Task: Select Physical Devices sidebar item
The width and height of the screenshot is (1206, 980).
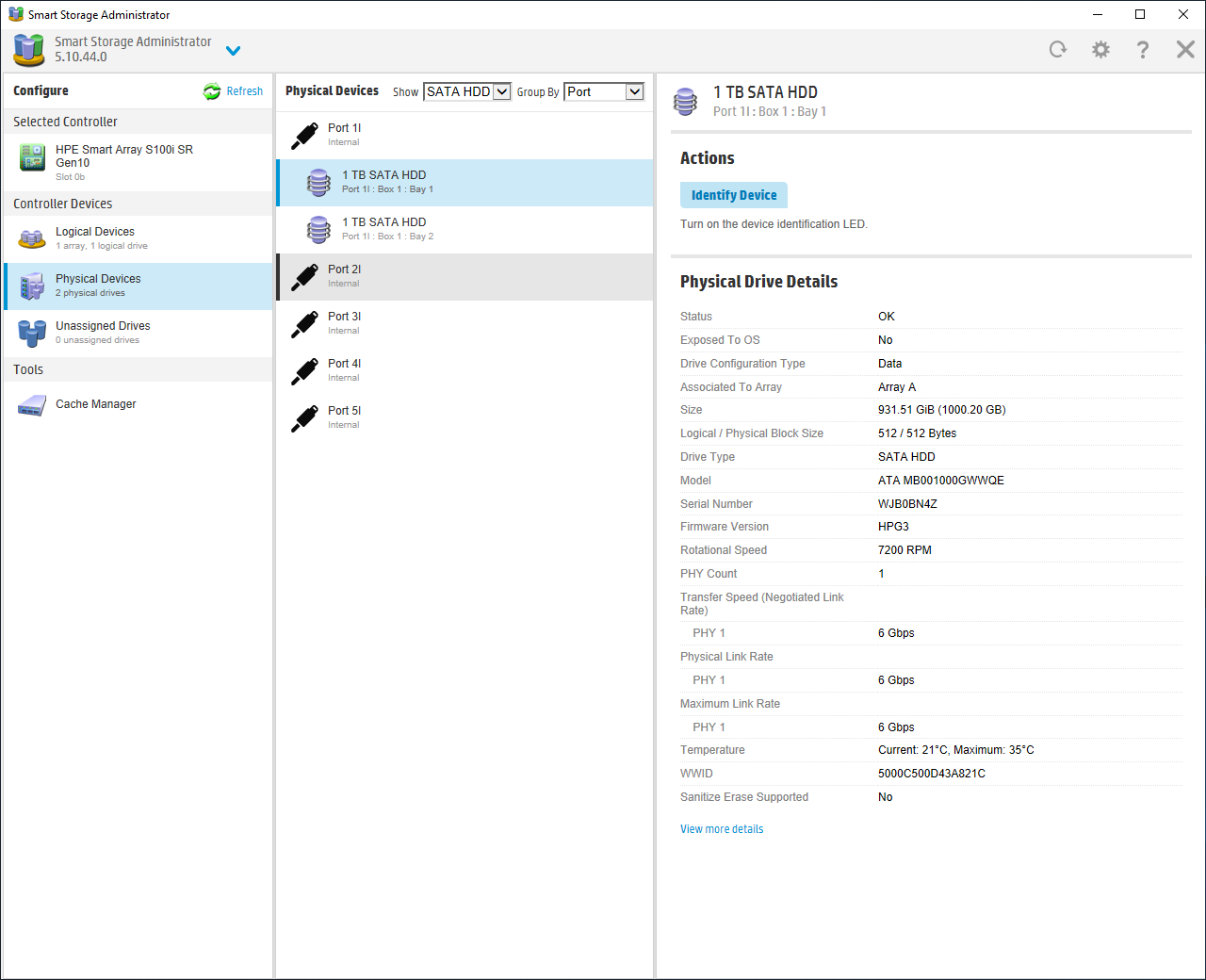Action: coord(138,286)
